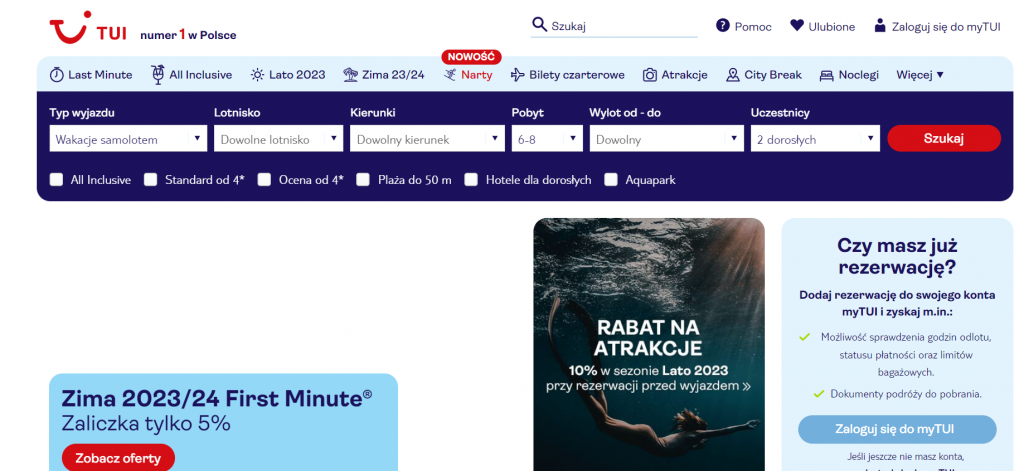This screenshot has width=1024, height=471.
Task: Check the Ocena od 4* filter
Action: 264,180
